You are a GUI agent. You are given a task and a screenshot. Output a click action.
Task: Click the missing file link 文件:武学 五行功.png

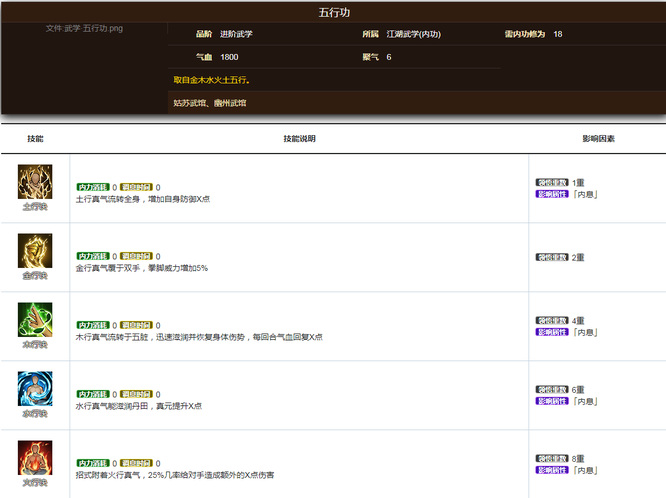(85, 28)
